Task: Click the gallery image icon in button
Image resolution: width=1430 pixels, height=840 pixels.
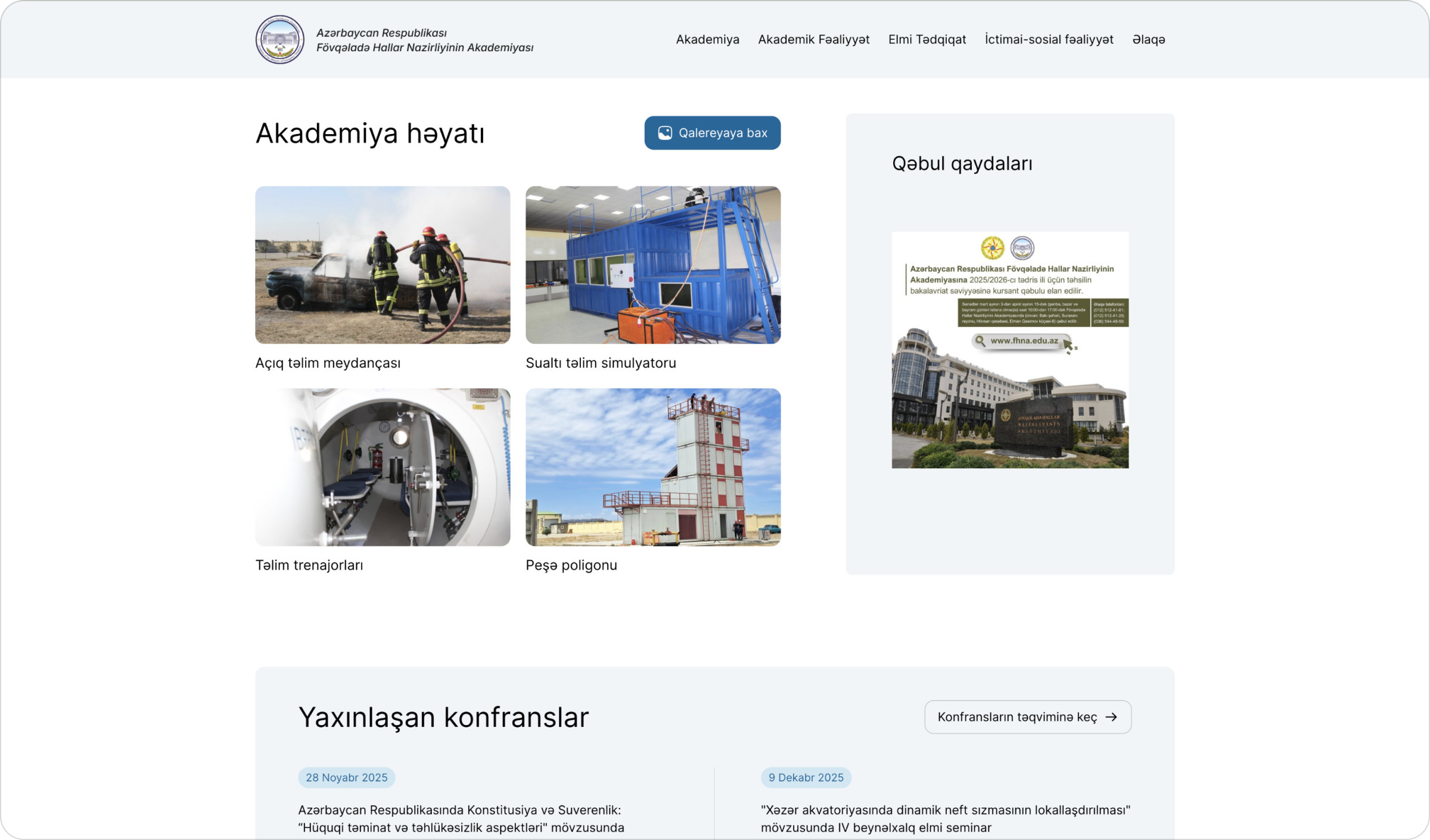Action: (x=664, y=133)
